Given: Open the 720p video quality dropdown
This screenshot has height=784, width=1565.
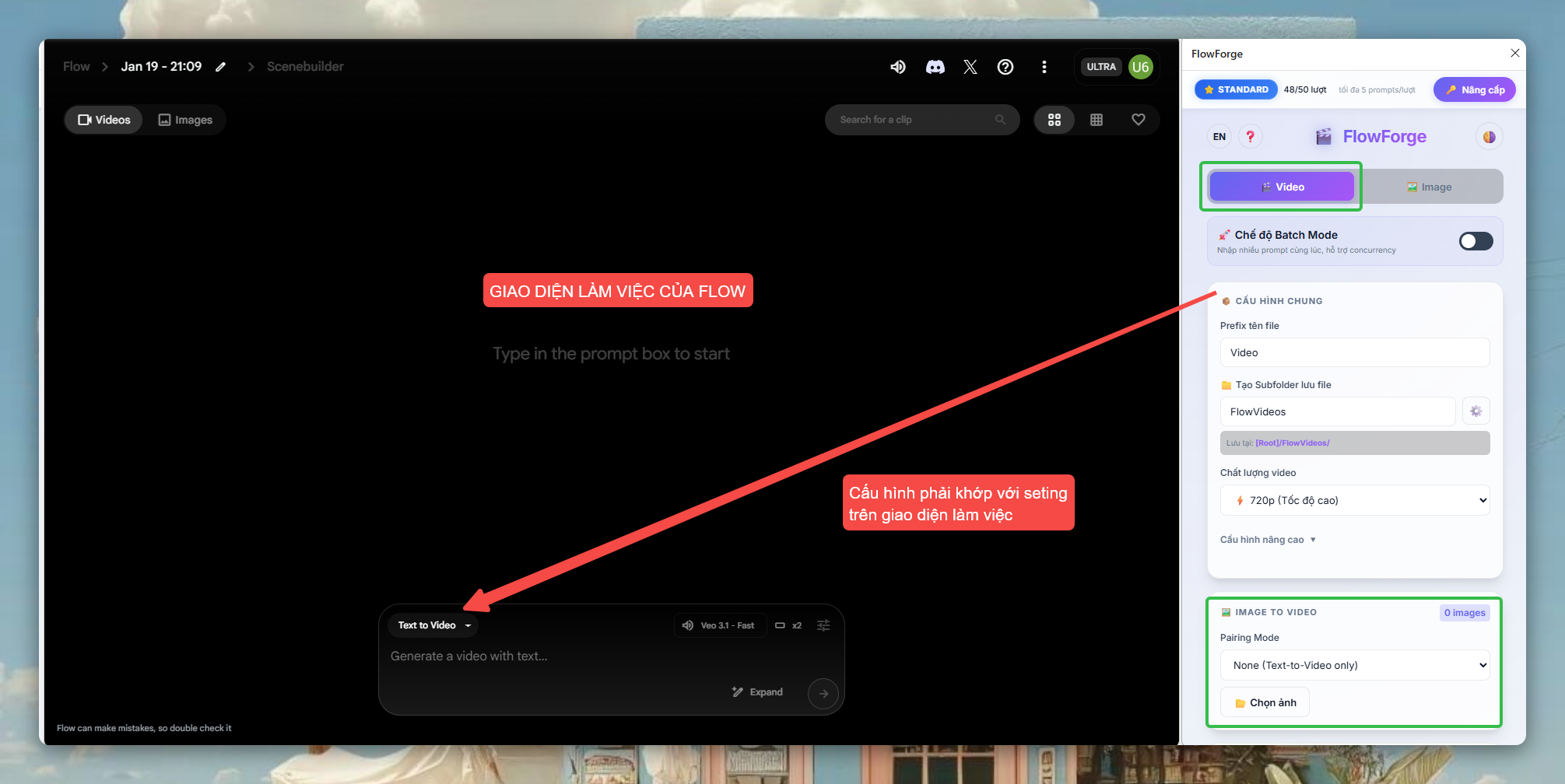Looking at the screenshot, I should (x=1354, y=500).
